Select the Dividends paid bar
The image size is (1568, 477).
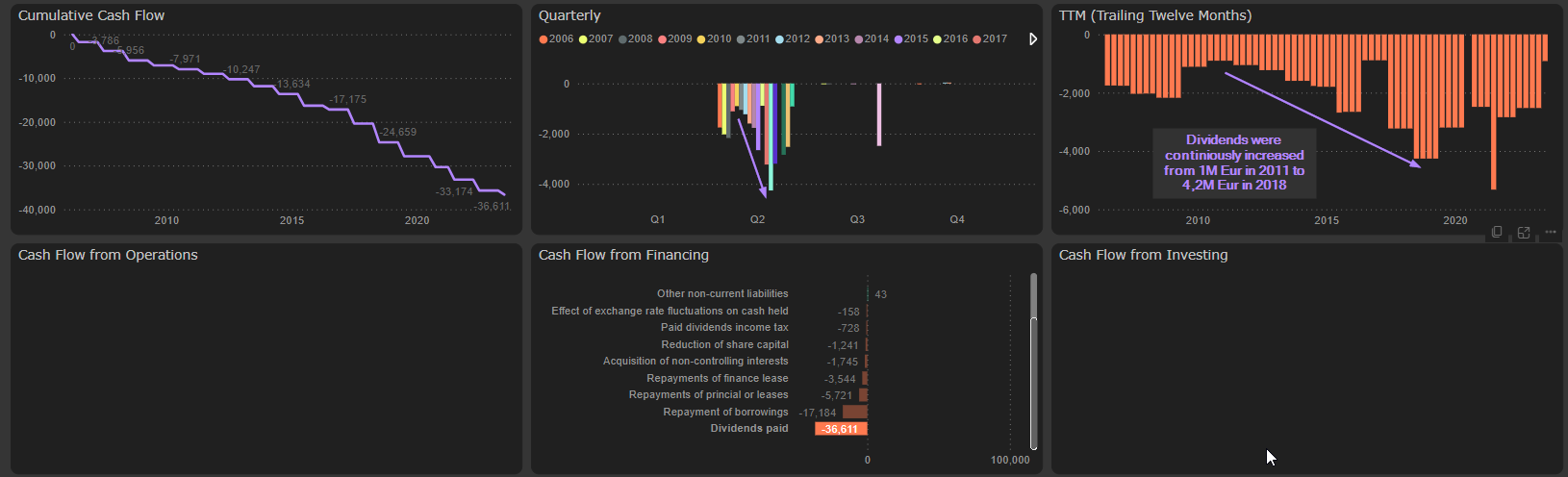pyautogui.click(x=841, y=429)
